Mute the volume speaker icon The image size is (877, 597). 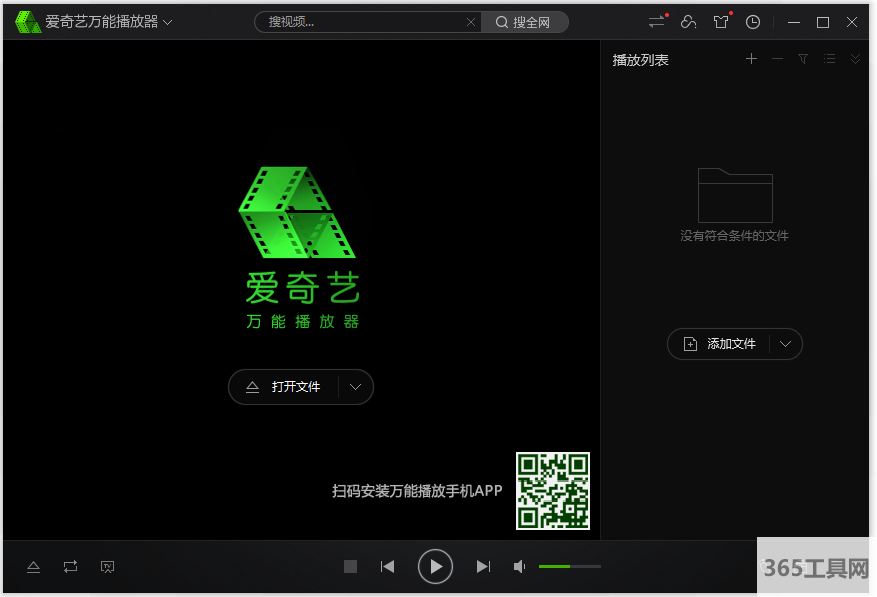click(x=519, y=567)
